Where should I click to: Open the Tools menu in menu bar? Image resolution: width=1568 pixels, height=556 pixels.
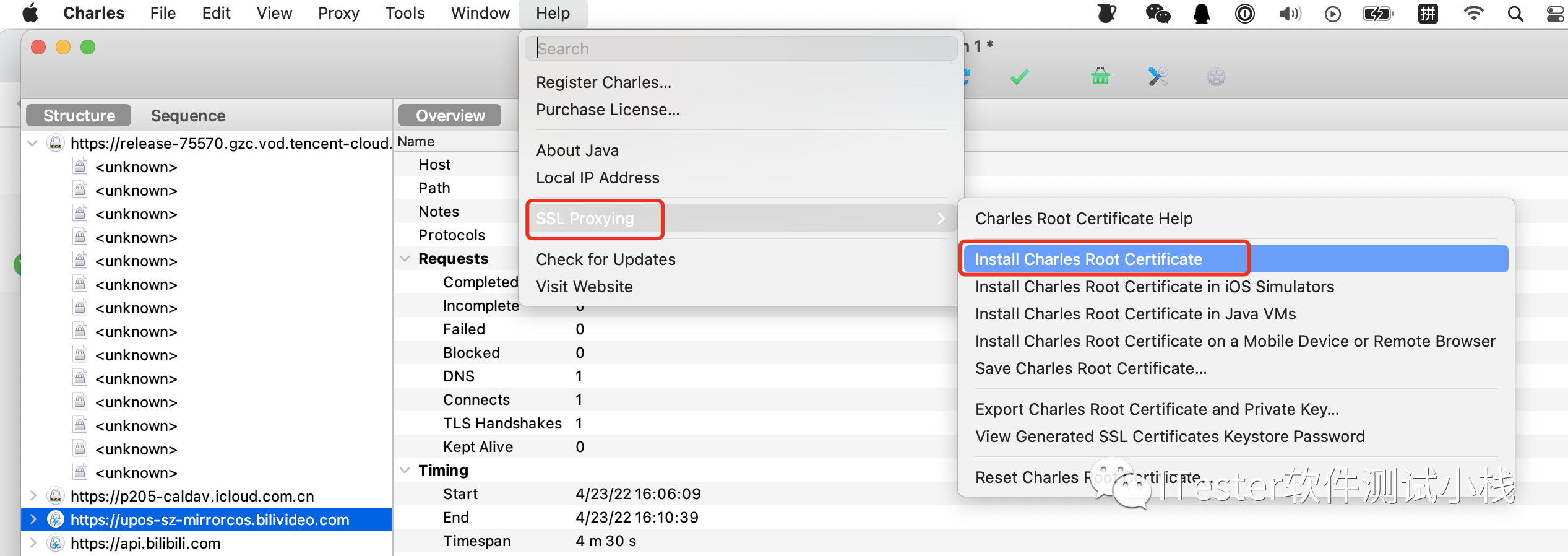tap(405, 13)
